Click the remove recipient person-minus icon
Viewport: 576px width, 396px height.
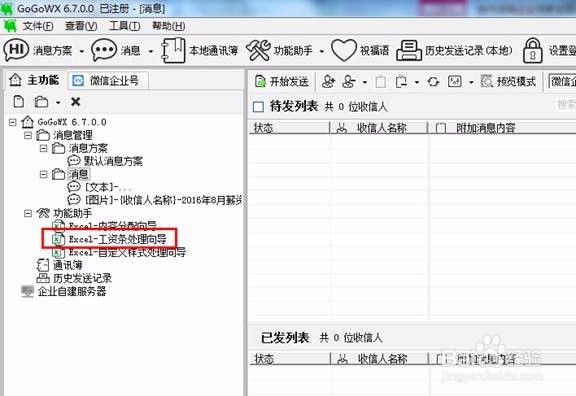pos(349,82)
